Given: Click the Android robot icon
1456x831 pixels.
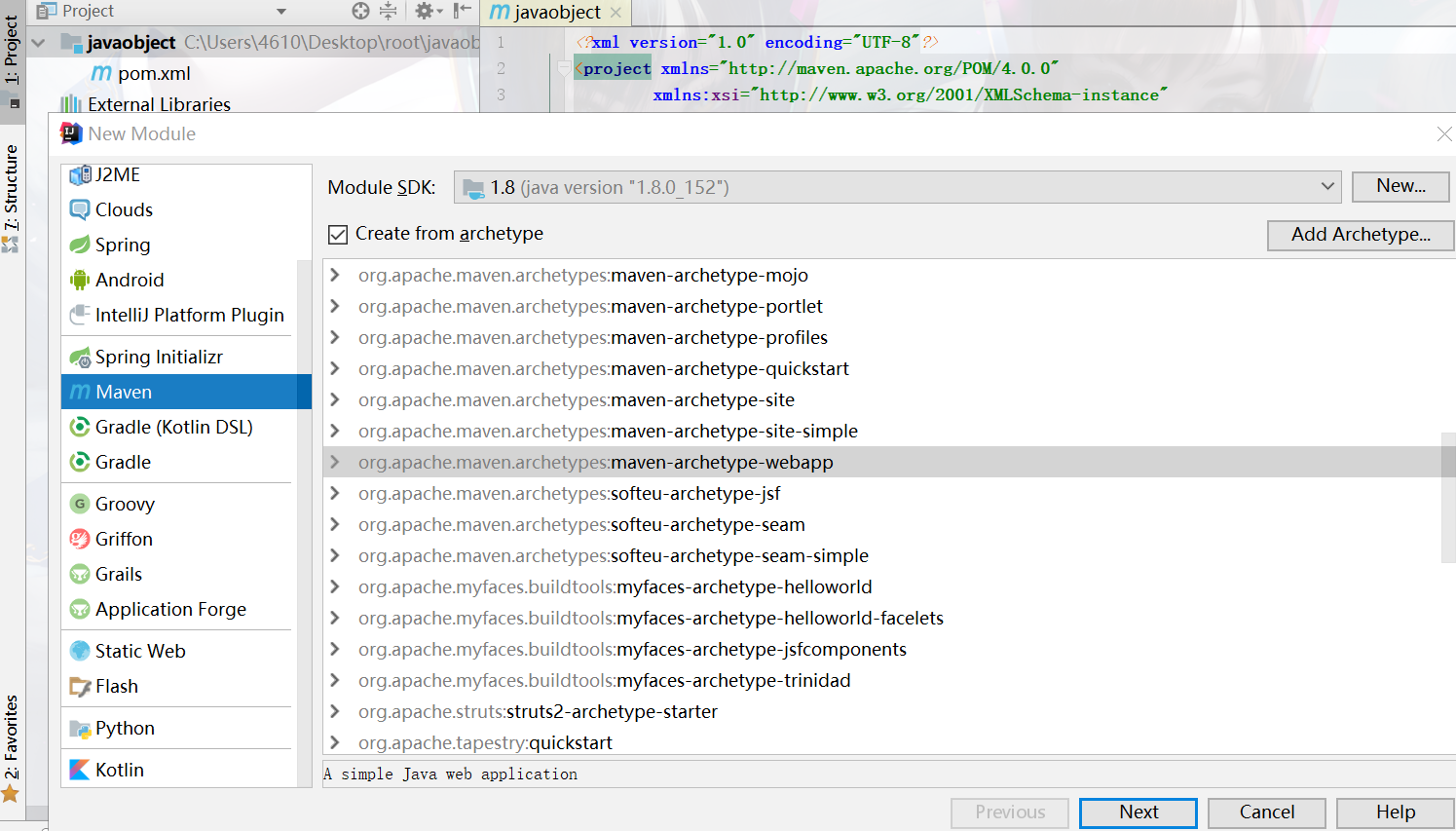Looking at the screenshot, I should coord(80,280).
